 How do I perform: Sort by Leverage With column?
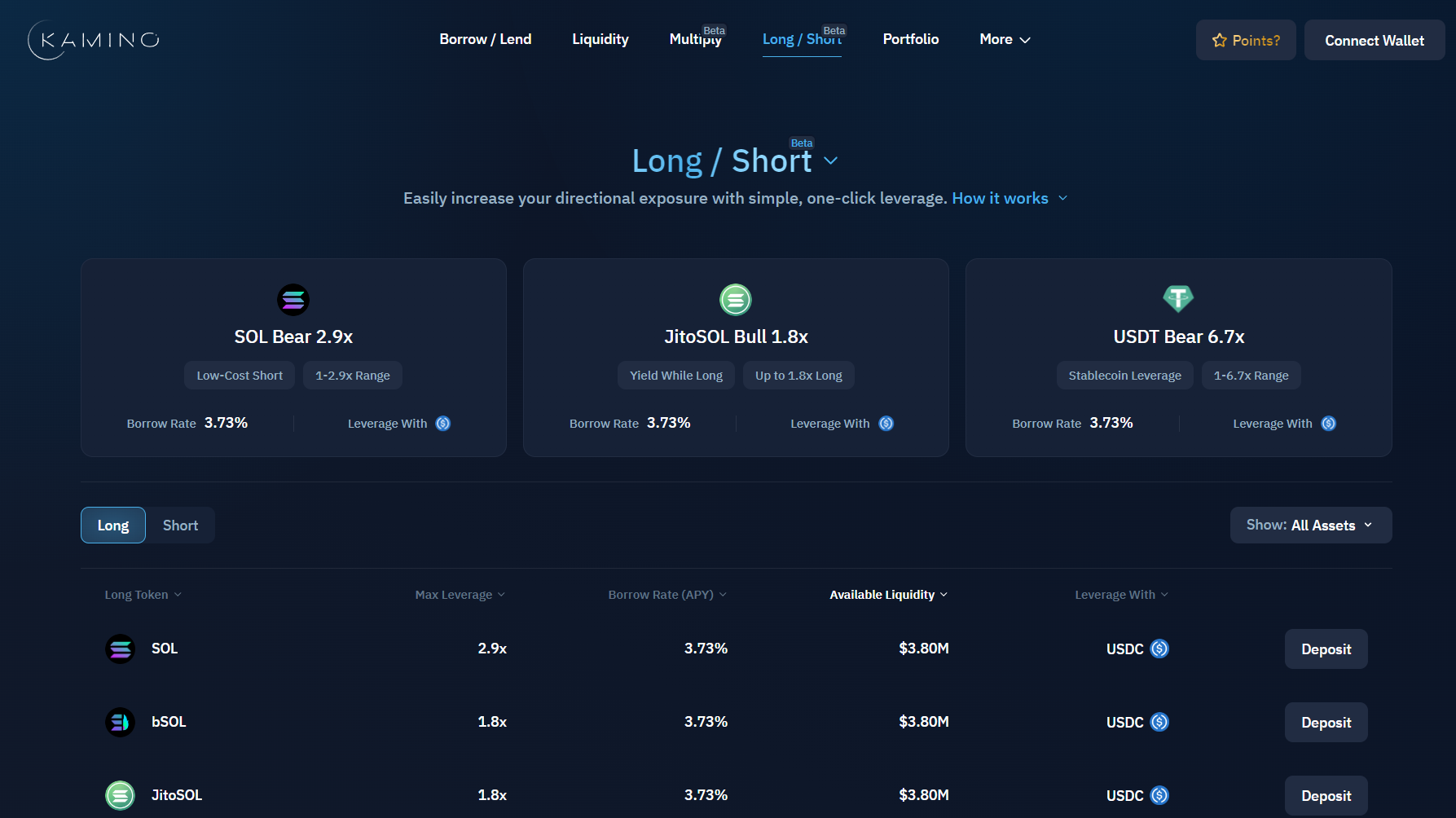click(x=1122, y=595)
